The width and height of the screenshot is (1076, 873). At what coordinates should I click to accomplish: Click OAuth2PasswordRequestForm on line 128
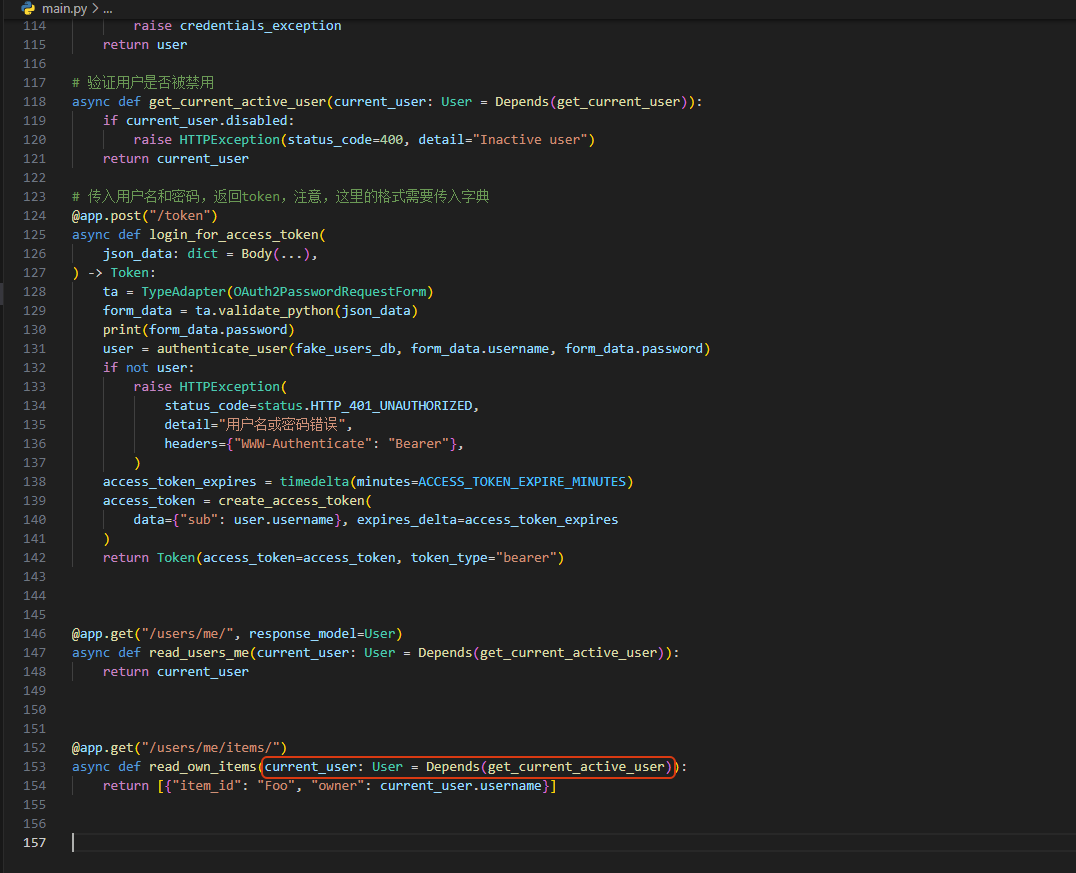click(330, 292)
